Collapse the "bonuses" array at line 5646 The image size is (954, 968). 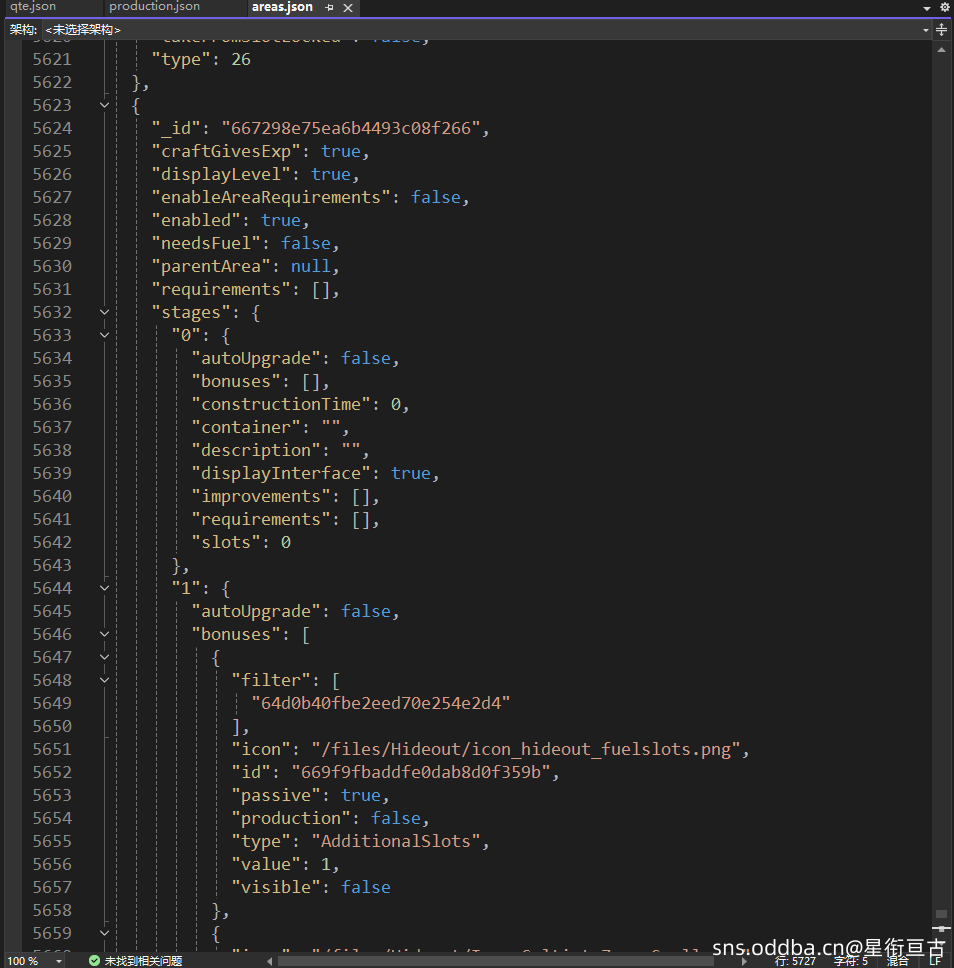105,634
